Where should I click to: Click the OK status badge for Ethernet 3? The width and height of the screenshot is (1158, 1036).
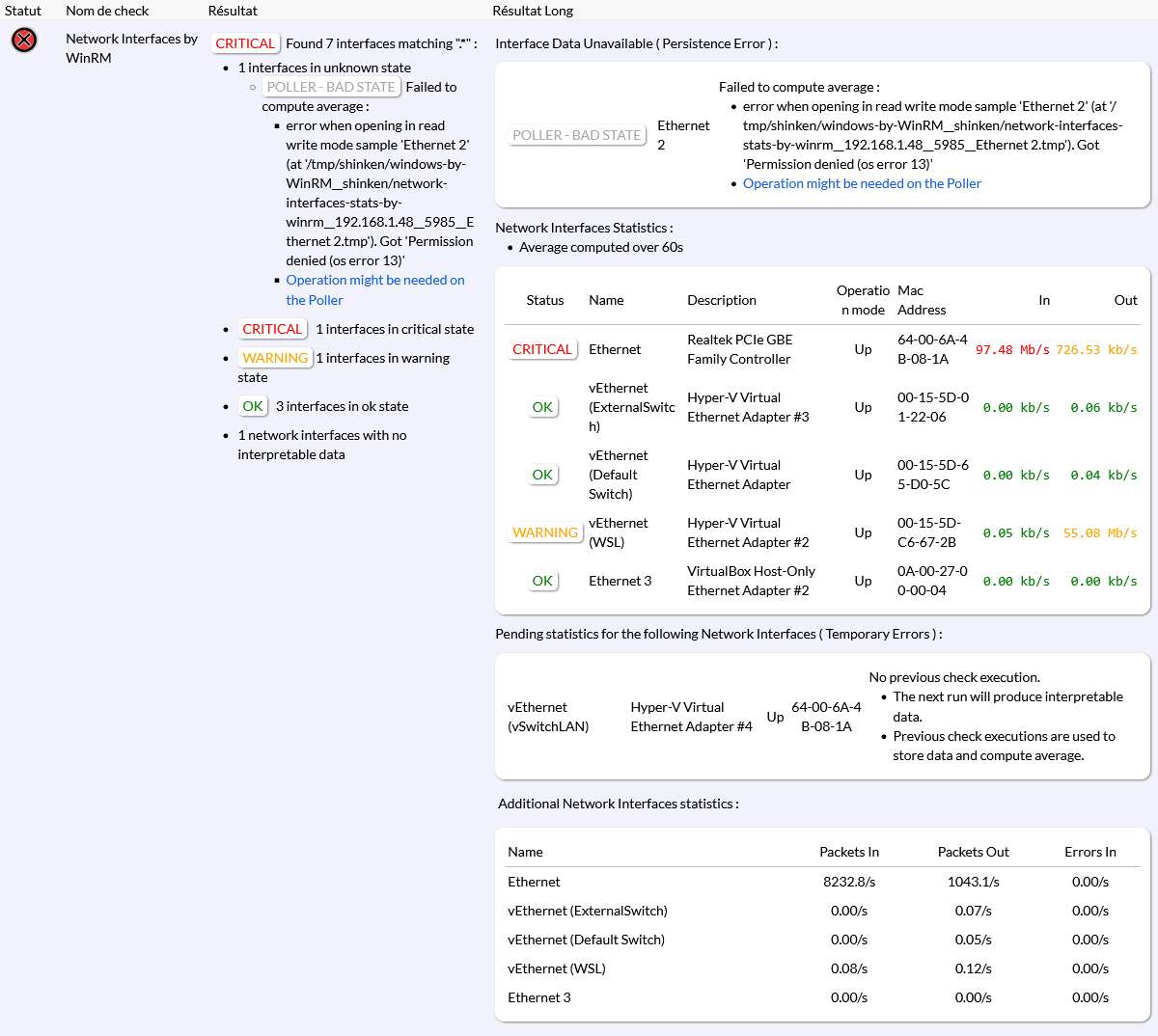[x=542, y=581]
